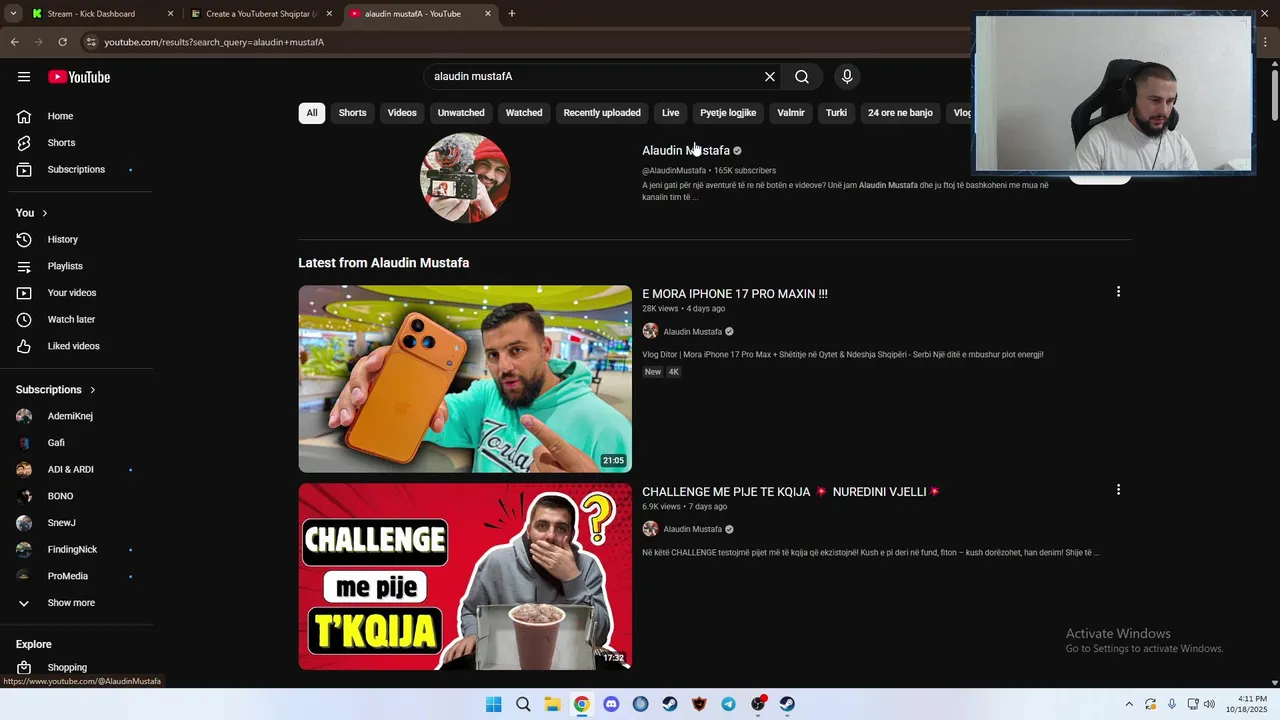Open the YouTube guide hamburger menu
Screen dimensions: 1280x720
coord(24,77)
